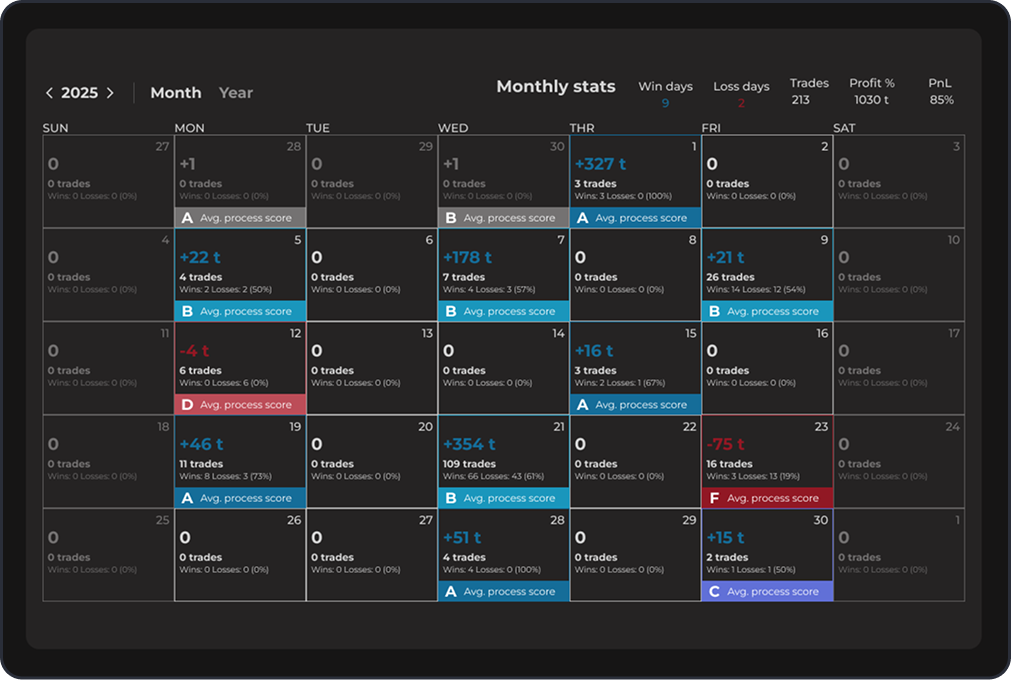Switch to the Month view tab
Screen dimensions: 1011x680
175,93
